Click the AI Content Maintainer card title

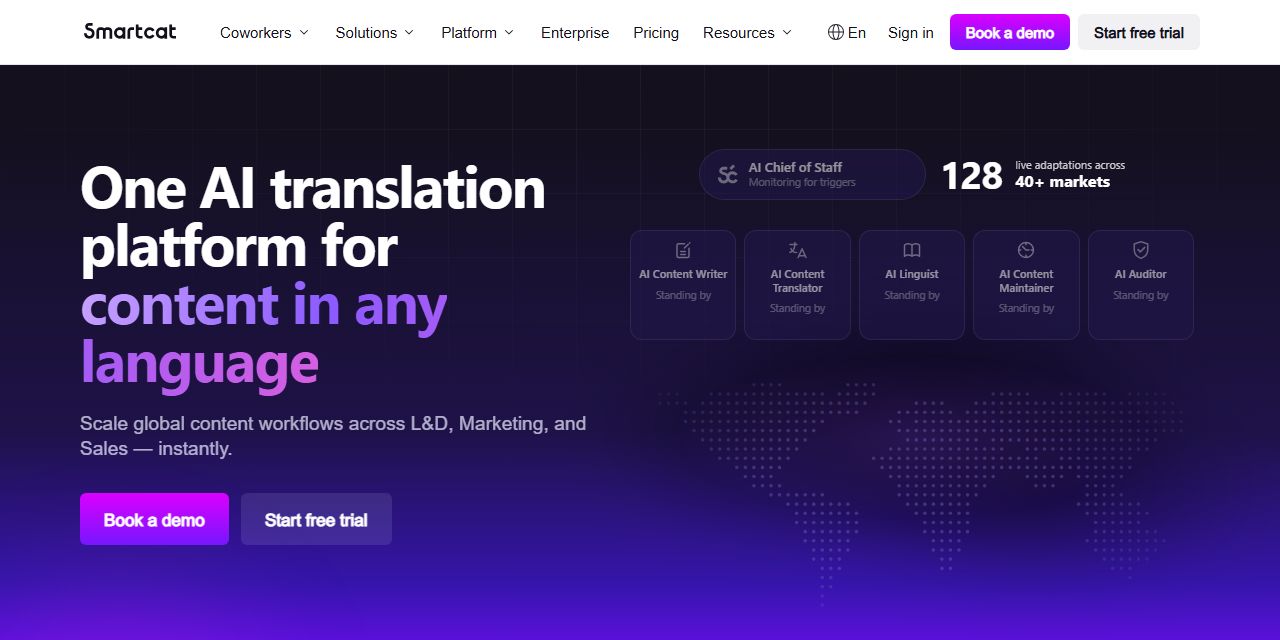[x=1026, y=281]
